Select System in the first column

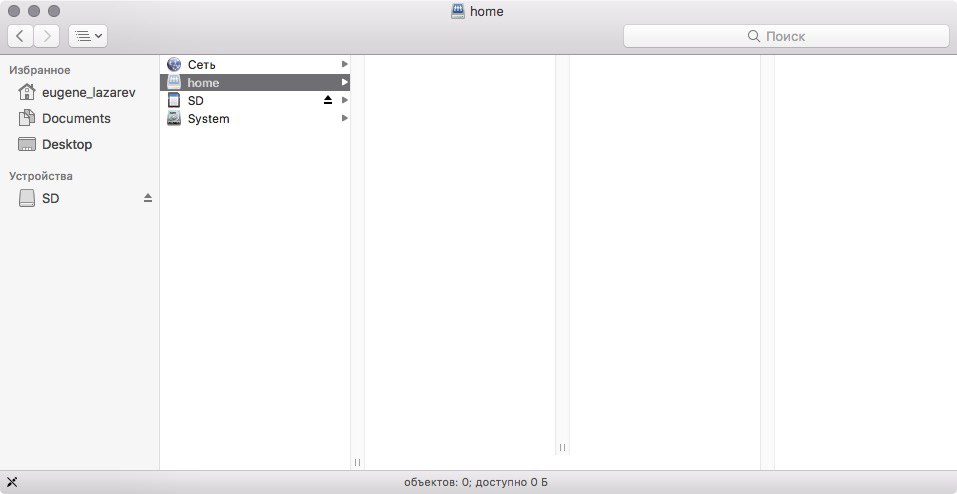click(255, 118)
